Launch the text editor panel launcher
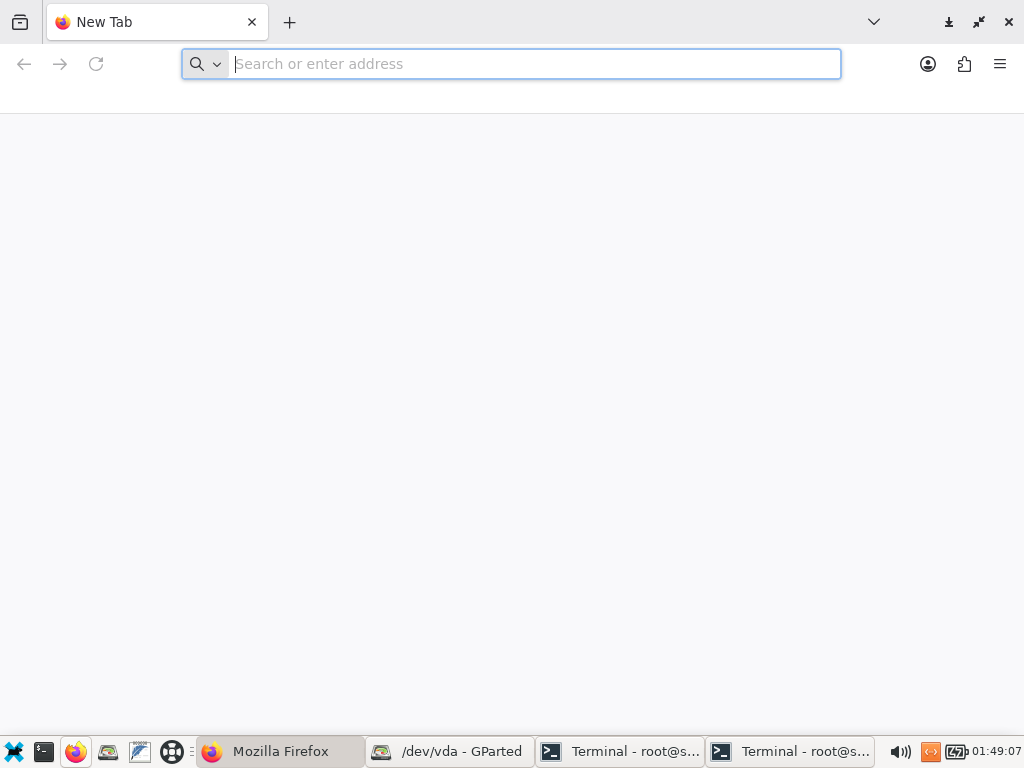1024x768 pixels. tap(140, 752)
